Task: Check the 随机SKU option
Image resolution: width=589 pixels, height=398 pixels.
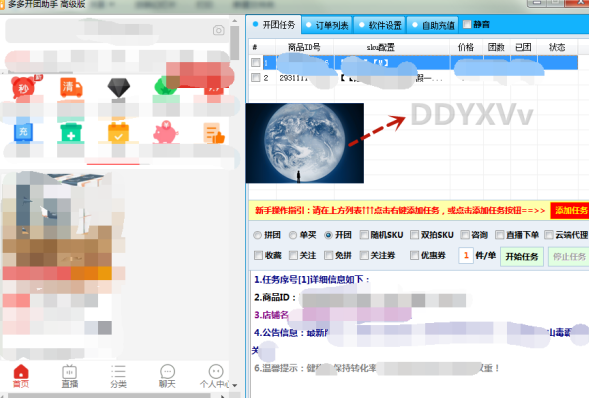Action: point(364,235)
